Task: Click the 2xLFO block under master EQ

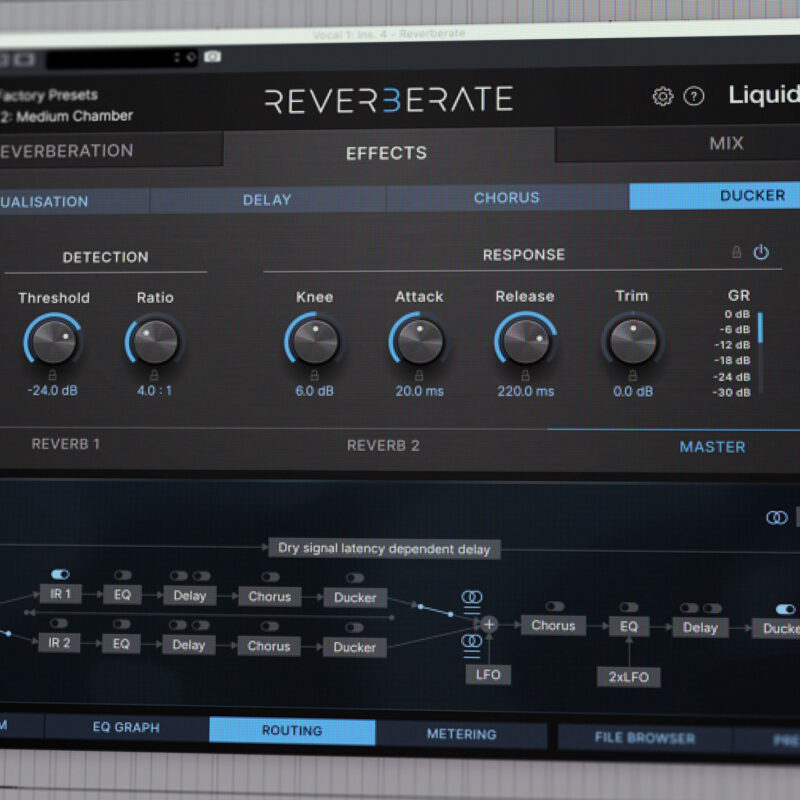Action: pos(629,677)
